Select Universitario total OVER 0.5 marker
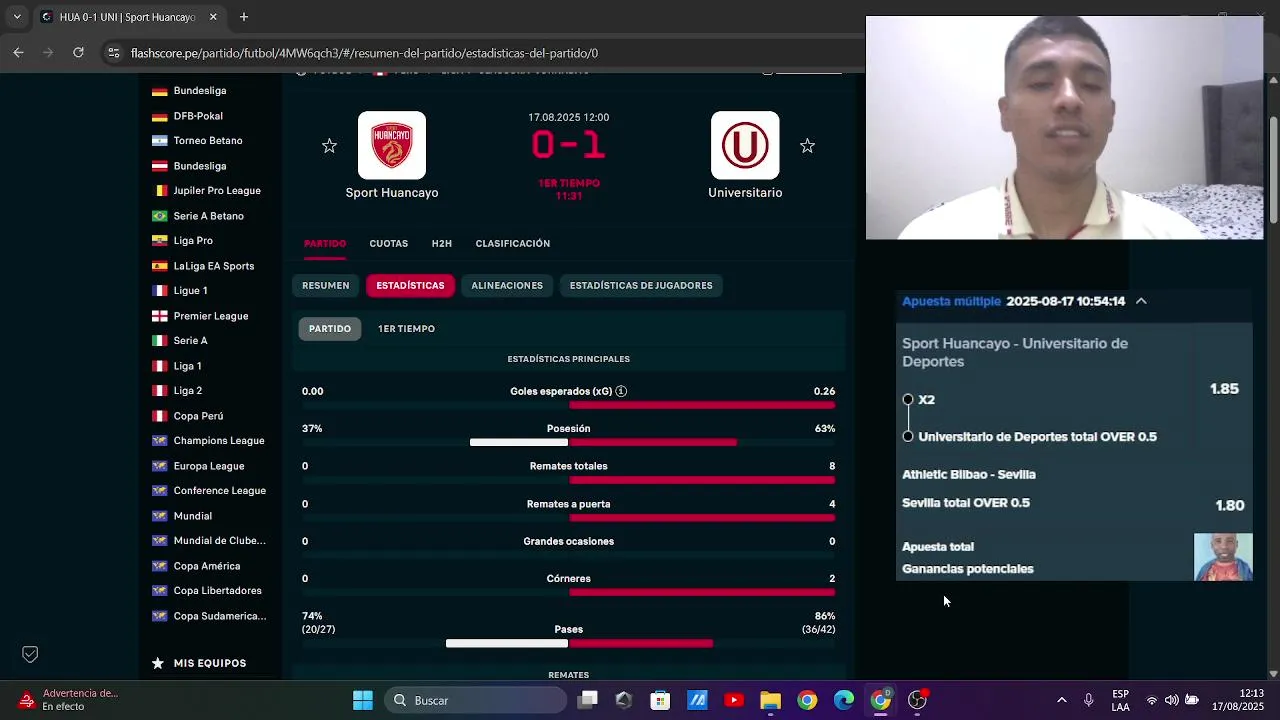 [x=908, y=437]
